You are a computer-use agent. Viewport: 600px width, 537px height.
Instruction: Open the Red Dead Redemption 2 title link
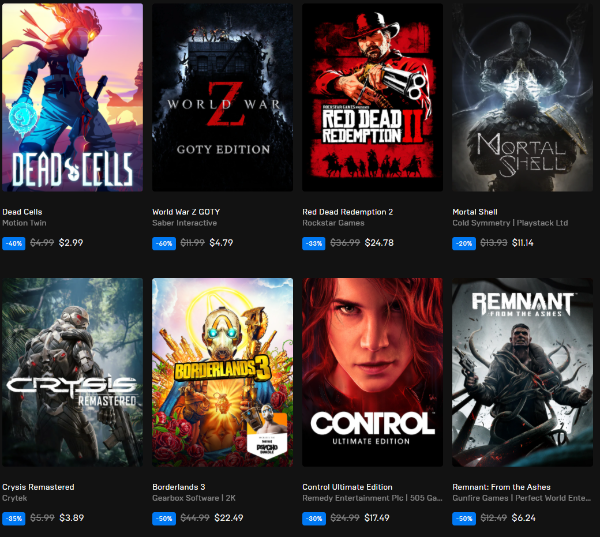tap(347, 212)
